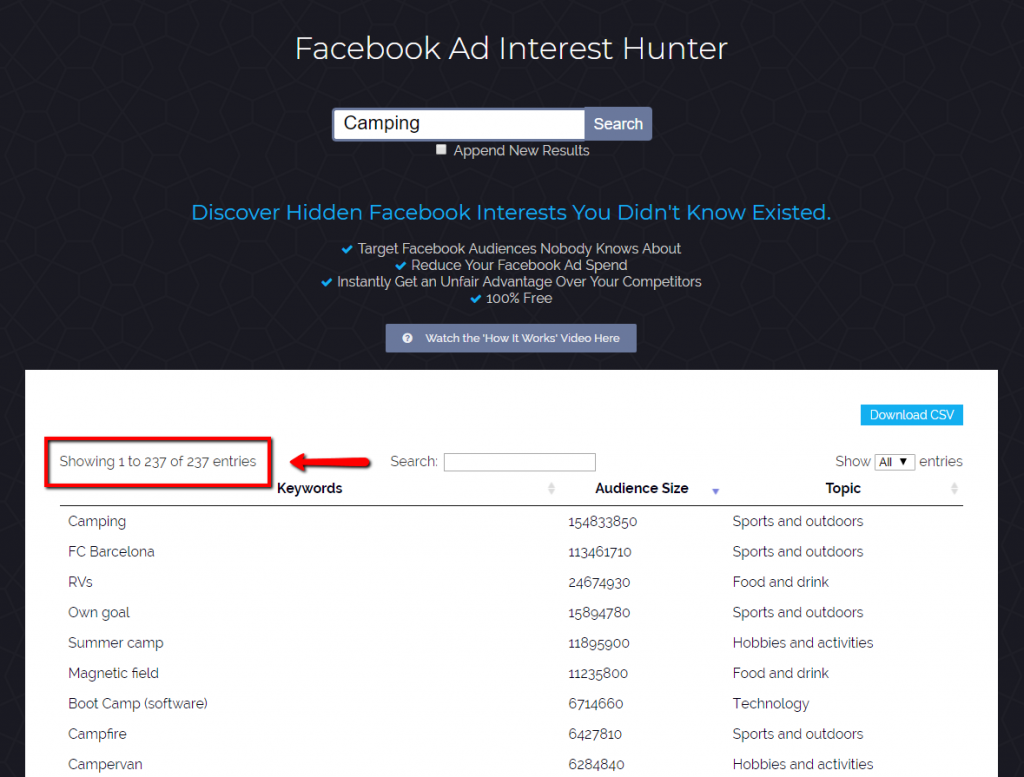Click the Download CSV button
Viewport: 1024px width, 777px height.
click(x=911, y=414)
